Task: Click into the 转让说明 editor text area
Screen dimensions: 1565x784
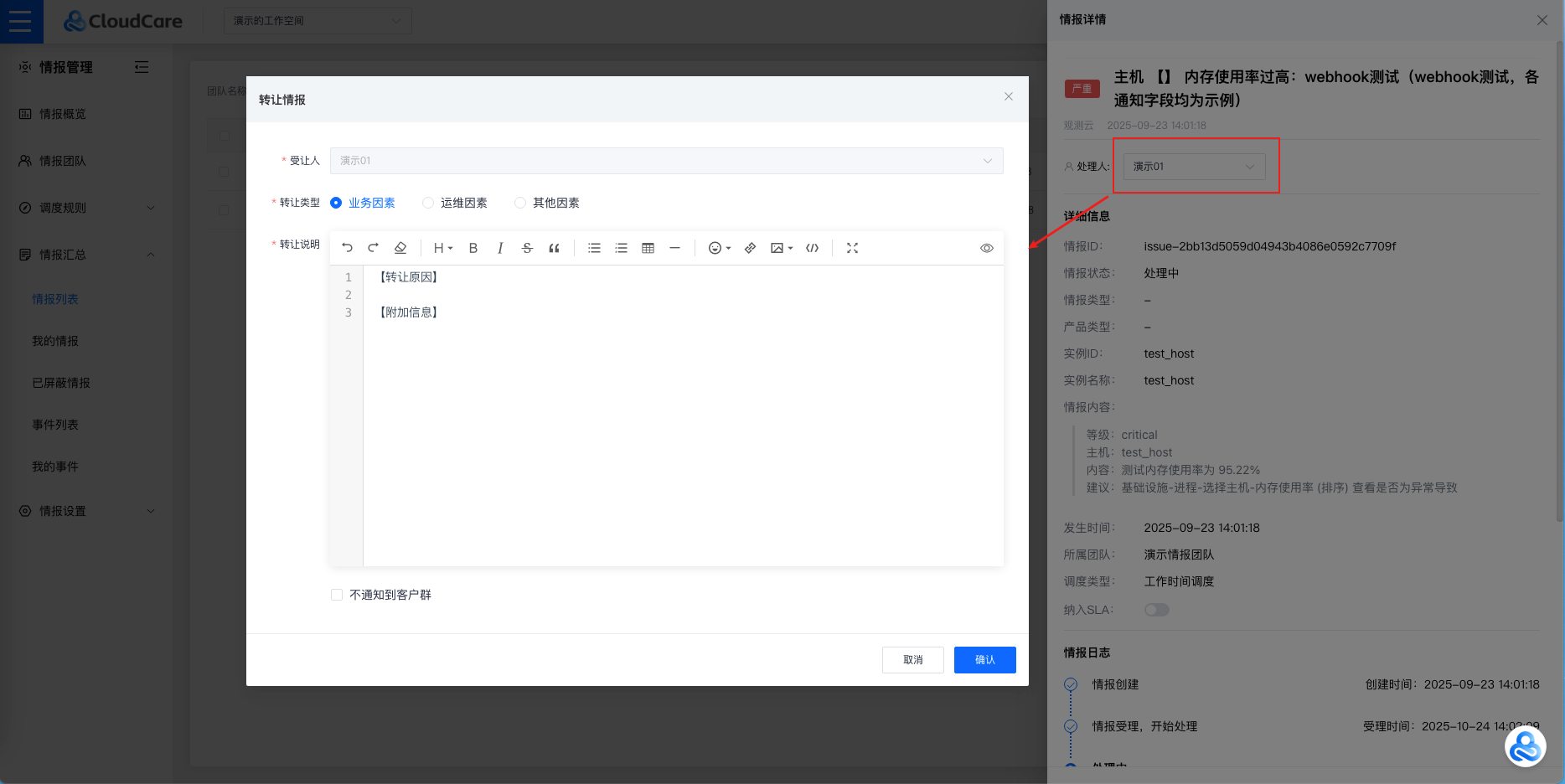Action: [682, 419]
